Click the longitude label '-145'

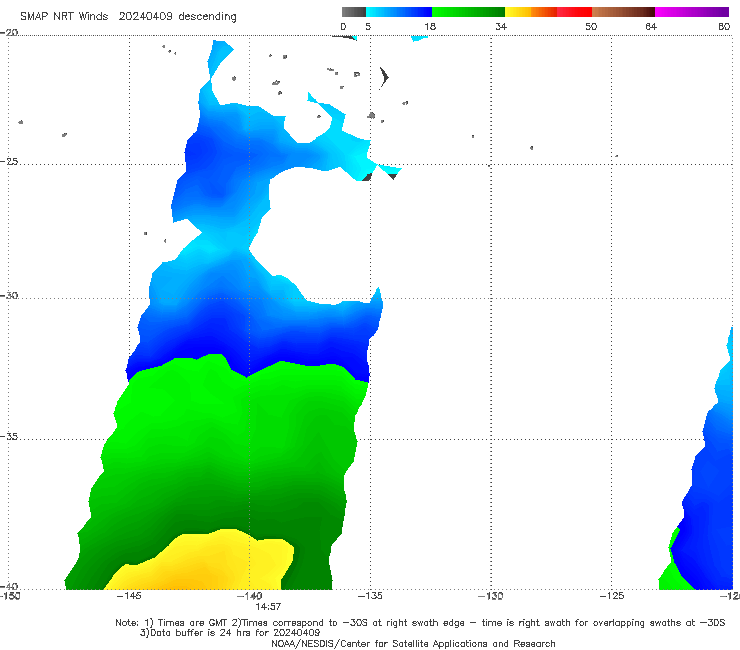click(x=129, y=596)
